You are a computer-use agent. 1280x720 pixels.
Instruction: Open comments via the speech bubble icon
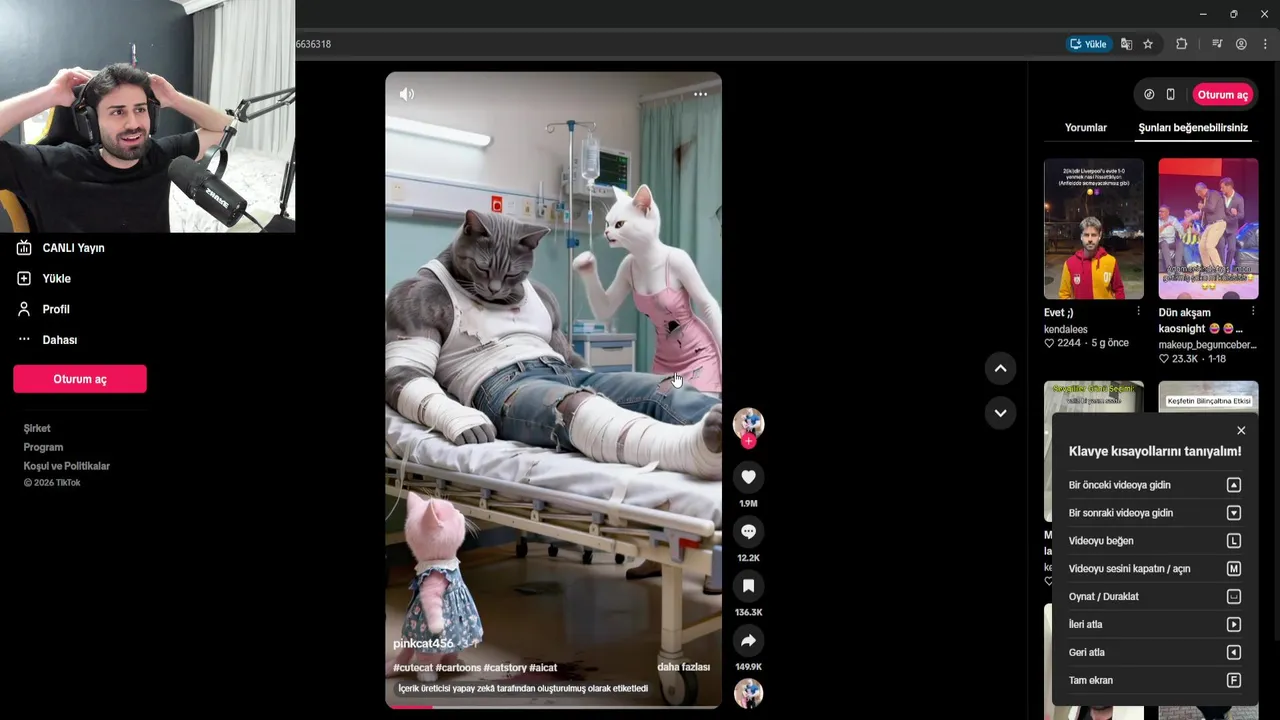point(748,531)
